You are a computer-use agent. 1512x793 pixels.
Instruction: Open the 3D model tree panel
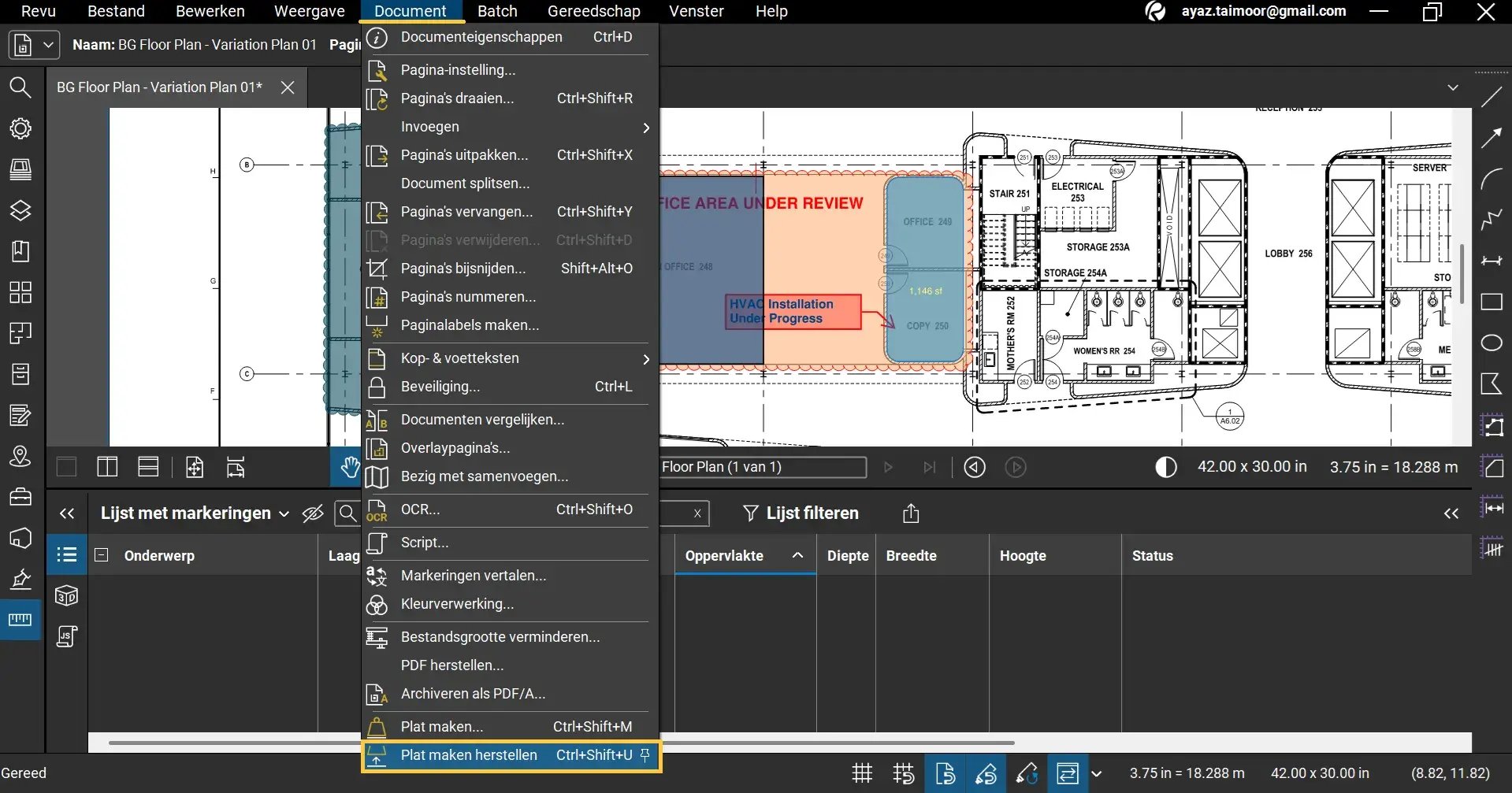point(67,596)
